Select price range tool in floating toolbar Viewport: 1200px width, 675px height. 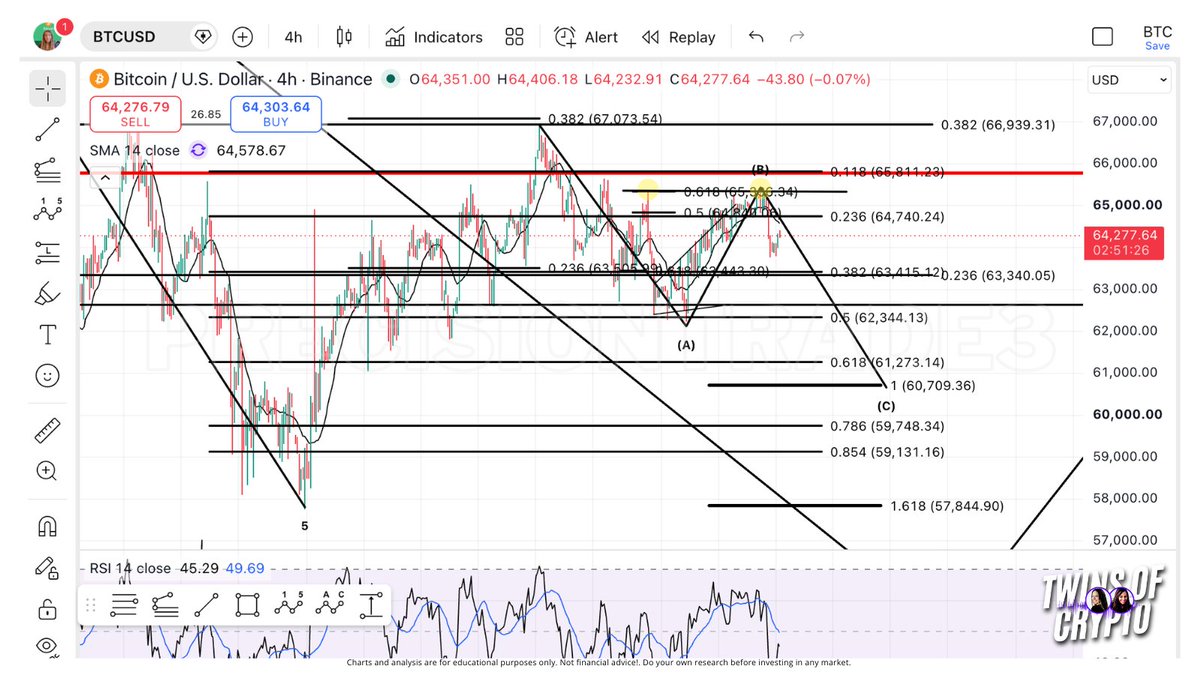click(x=370, y=604)
